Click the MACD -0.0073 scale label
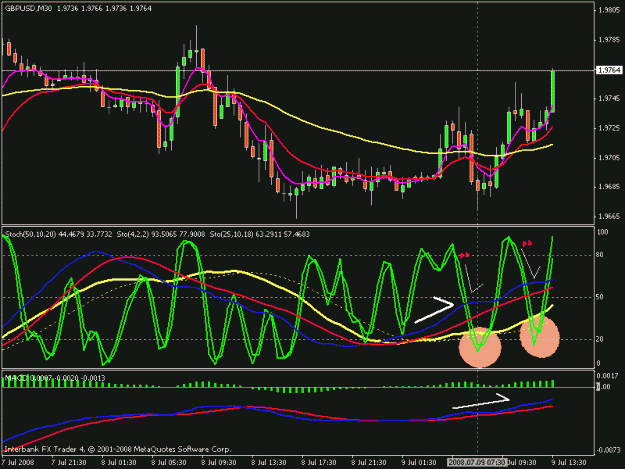This screenshot has height=469, width=625. point(607,450)
